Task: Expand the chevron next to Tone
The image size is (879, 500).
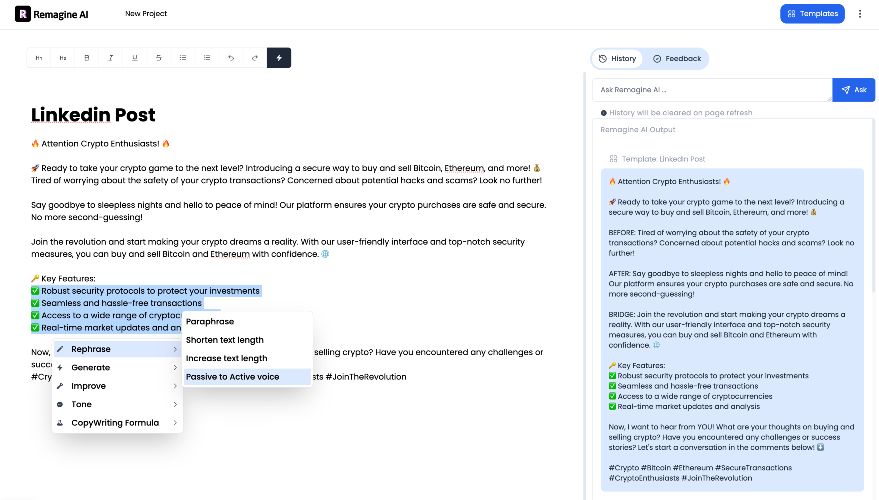Action: click(x=175, y=404)
